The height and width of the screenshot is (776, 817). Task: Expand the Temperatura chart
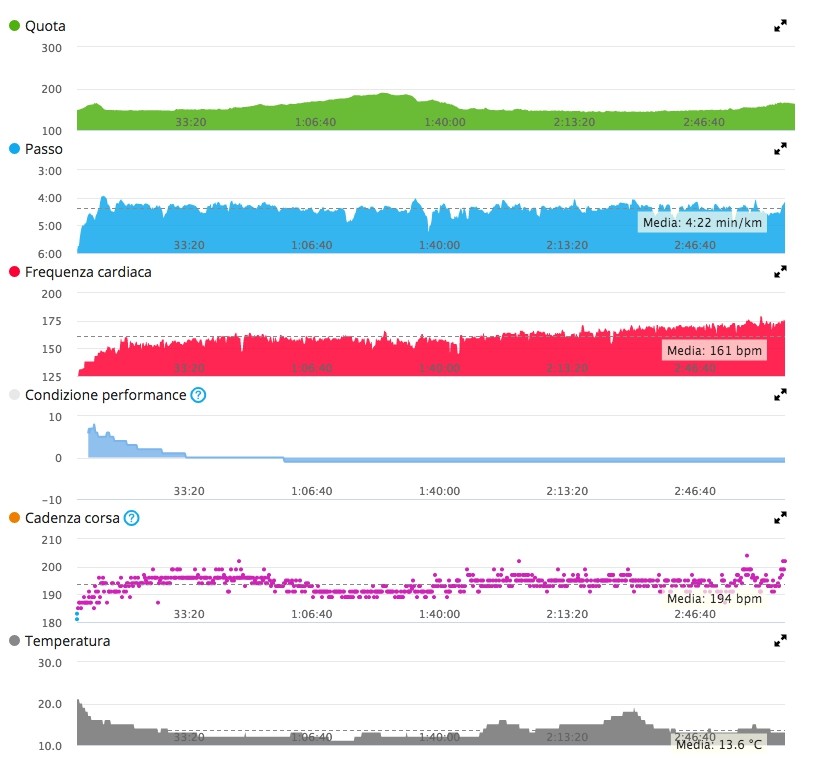point(781,640)
